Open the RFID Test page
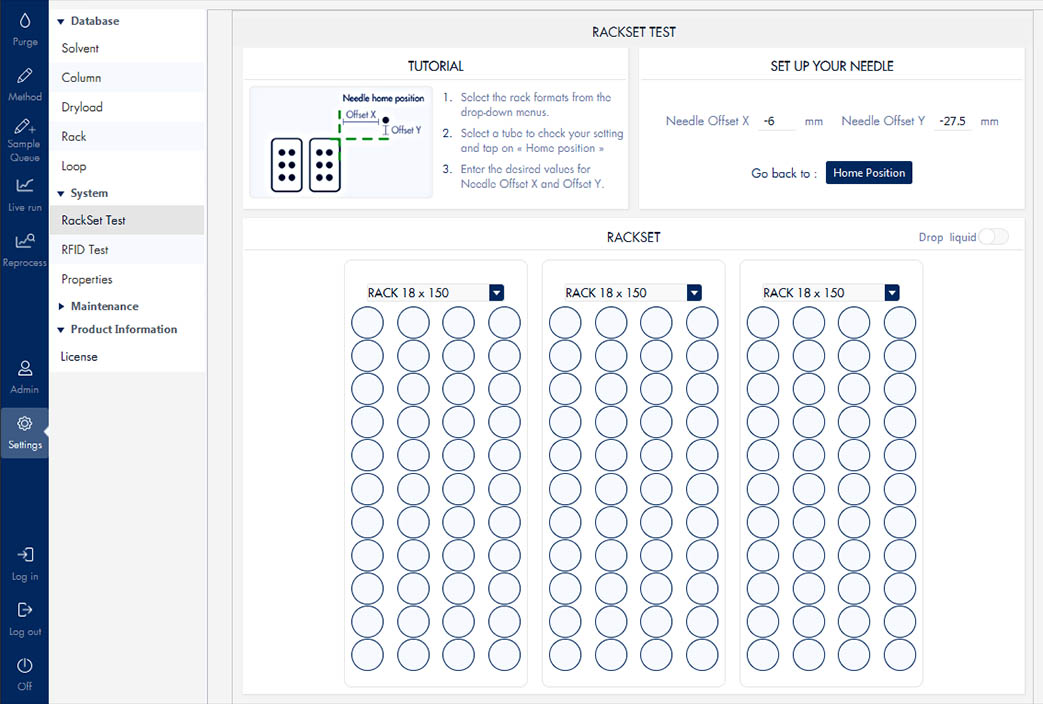This screenshot has height=704, width=1043. 126,250
